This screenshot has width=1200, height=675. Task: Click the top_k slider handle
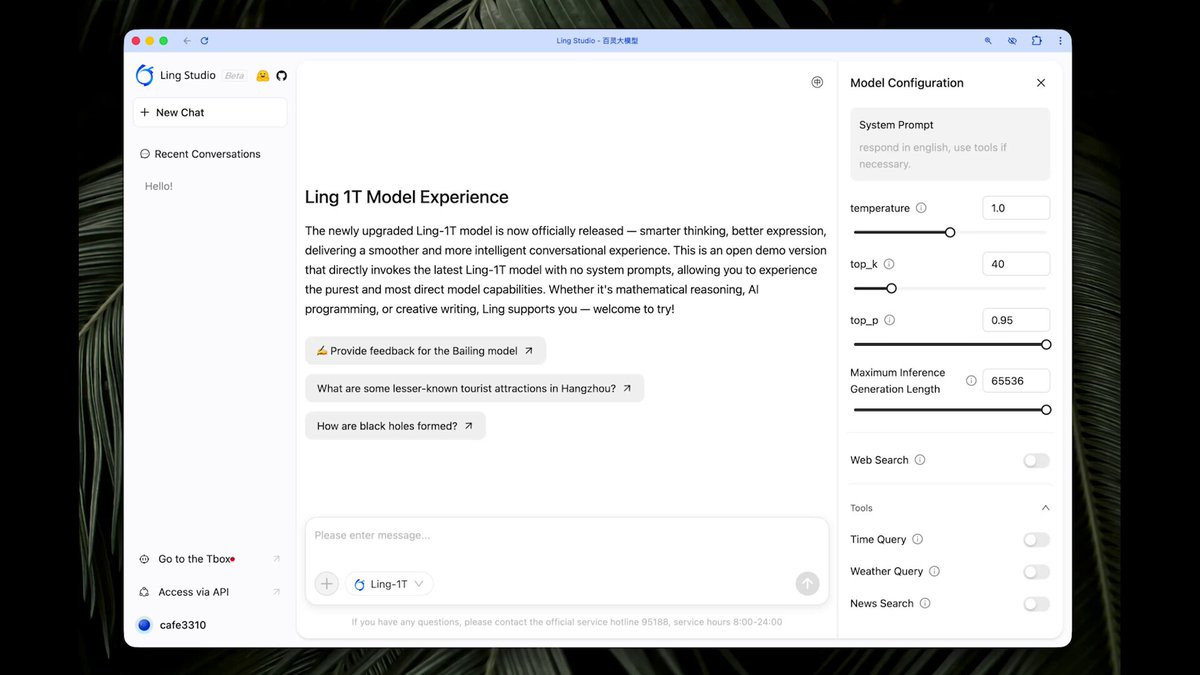[891, 288]
